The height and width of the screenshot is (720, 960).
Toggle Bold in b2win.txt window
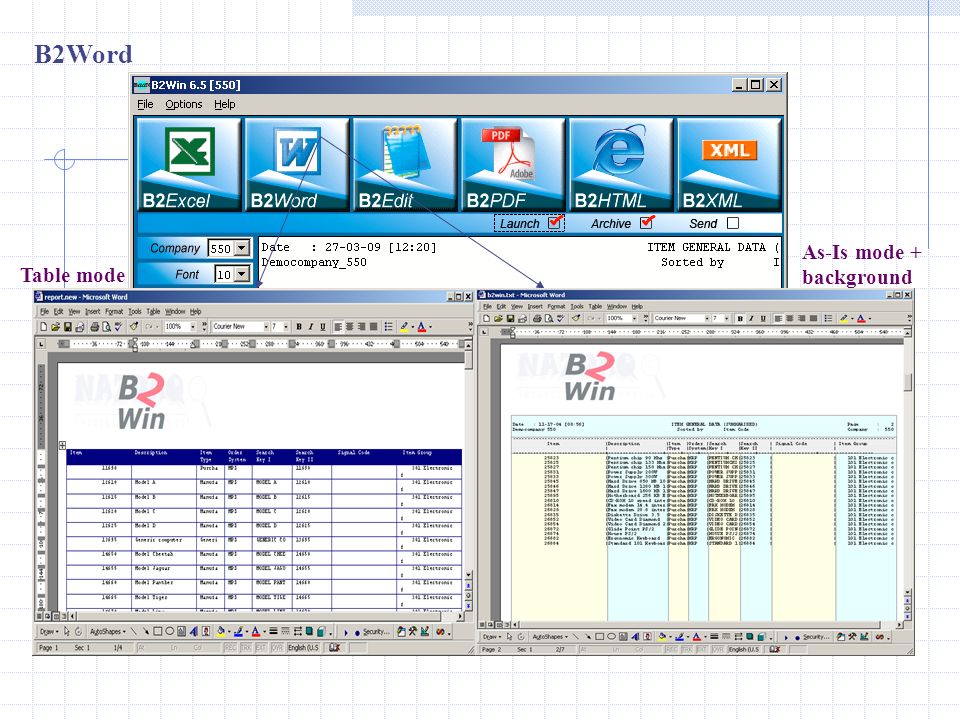coord(740,318)
